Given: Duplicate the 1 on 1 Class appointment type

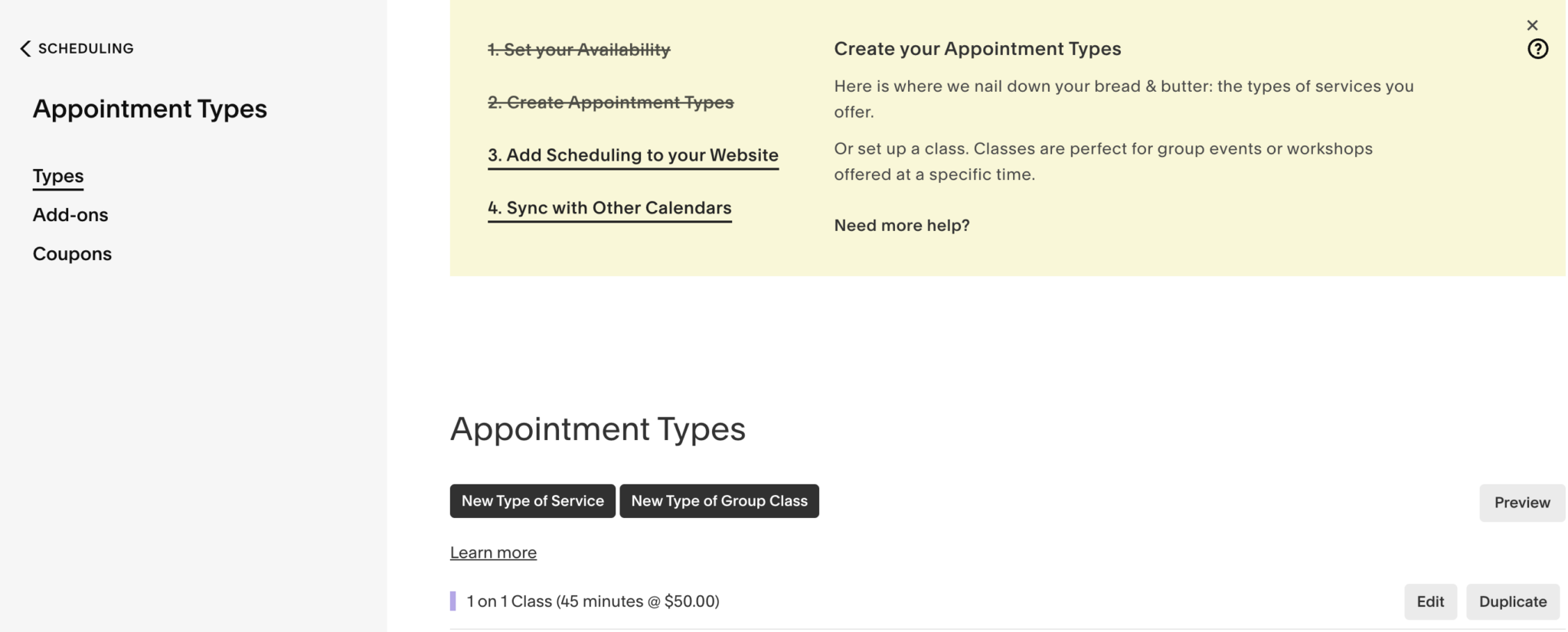Looking at the screenshot, I should (1512, 601).
